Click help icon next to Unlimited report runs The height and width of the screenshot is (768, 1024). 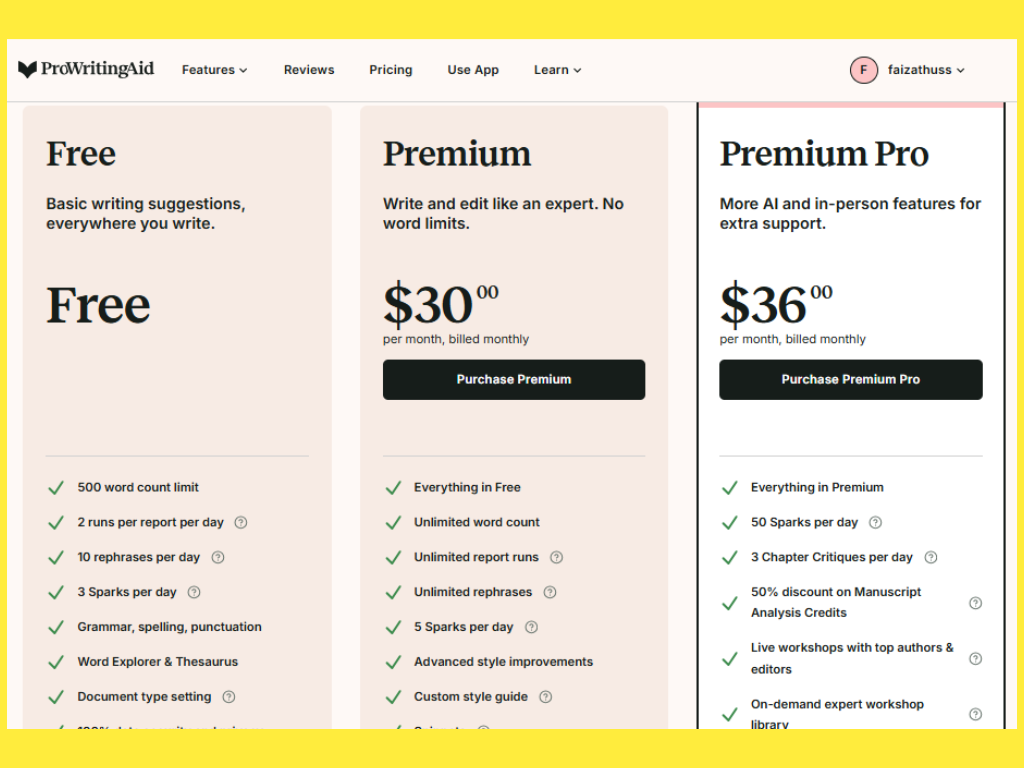[556, 557]
